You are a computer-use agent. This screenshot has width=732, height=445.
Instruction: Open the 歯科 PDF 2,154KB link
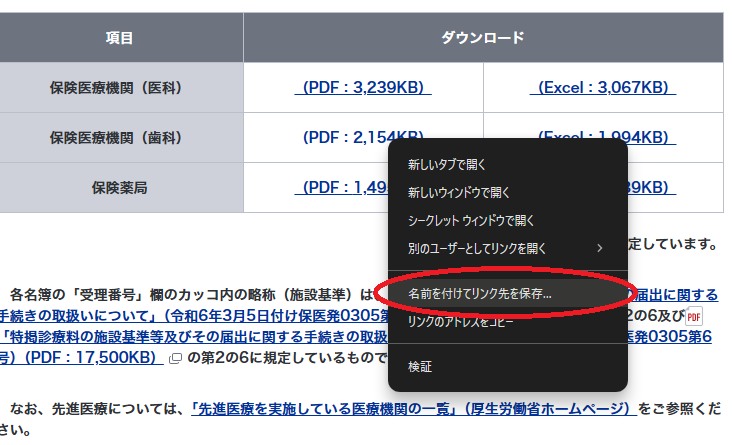pos(340,137)
